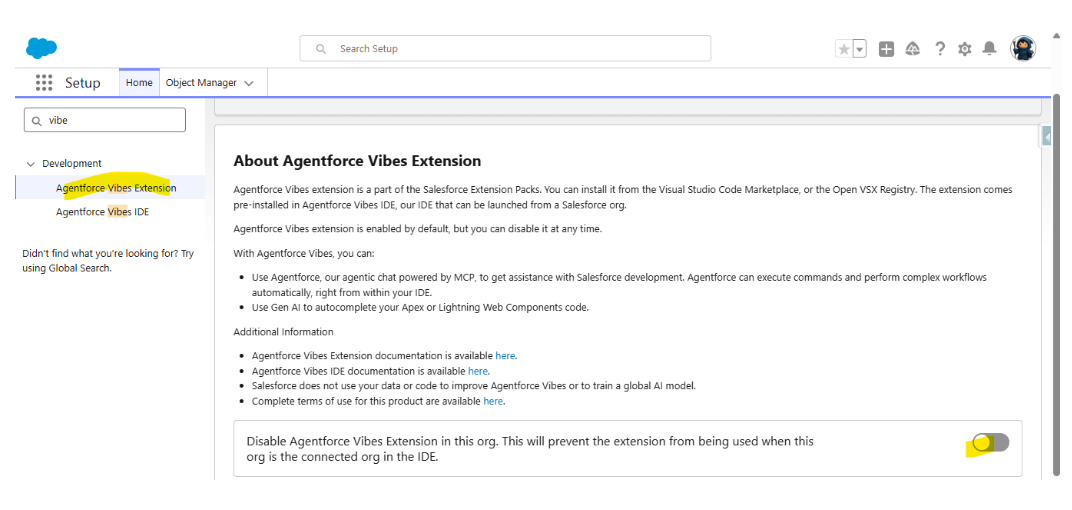Toggle Disable Agentforce Vibes Extension switch
This screenshot has height=510, width=1072.
pos(990,442)
